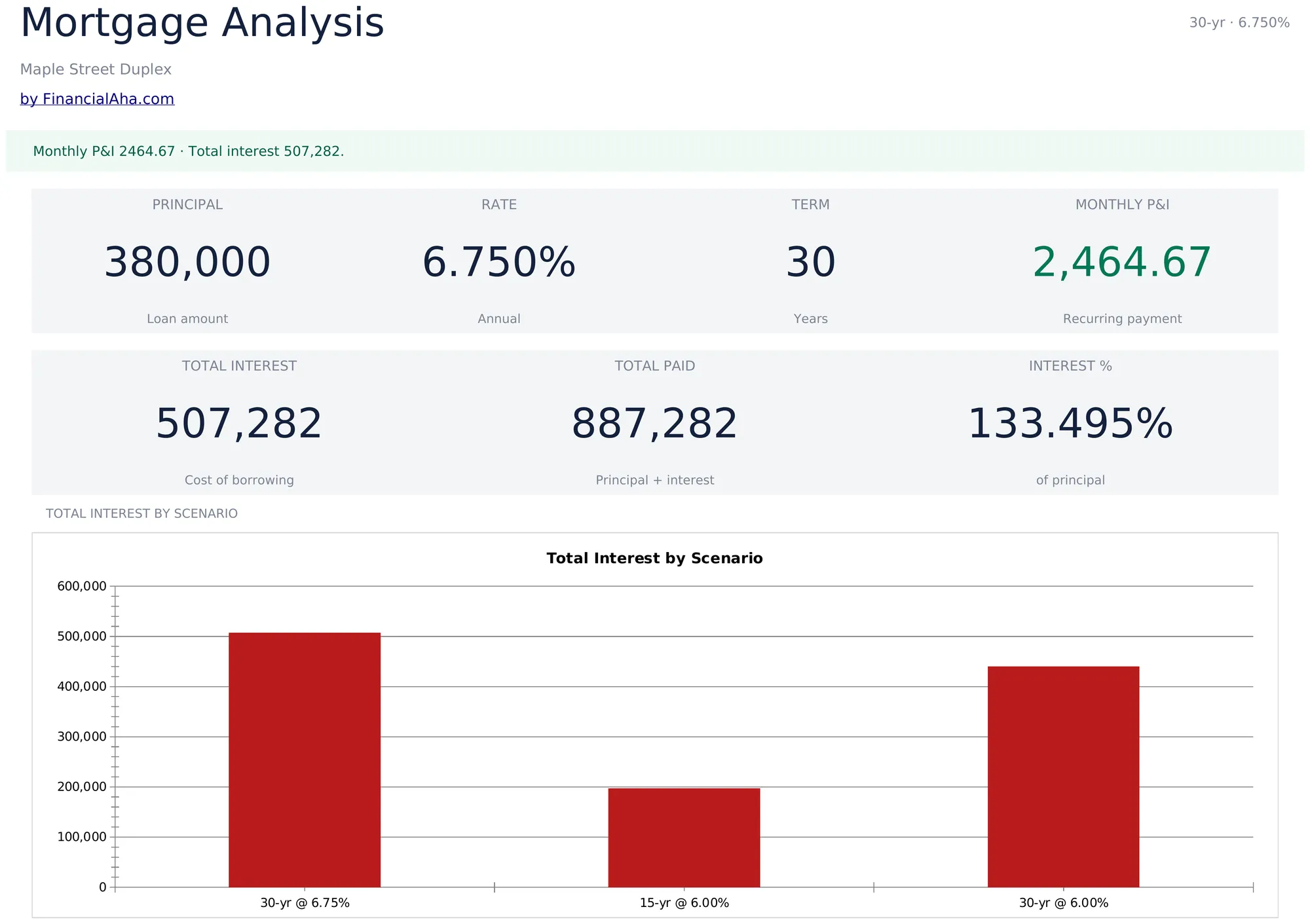The image size is (1310, 924).
Task: Select the 30 term value
Action: (811, 262)
